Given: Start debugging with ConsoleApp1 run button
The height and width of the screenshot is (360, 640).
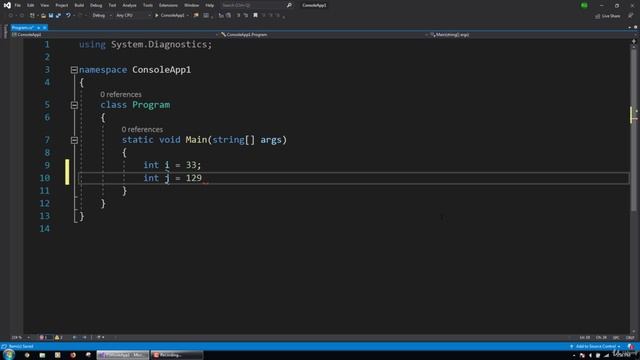Looking at the screenshot, I should click(170, 16).
